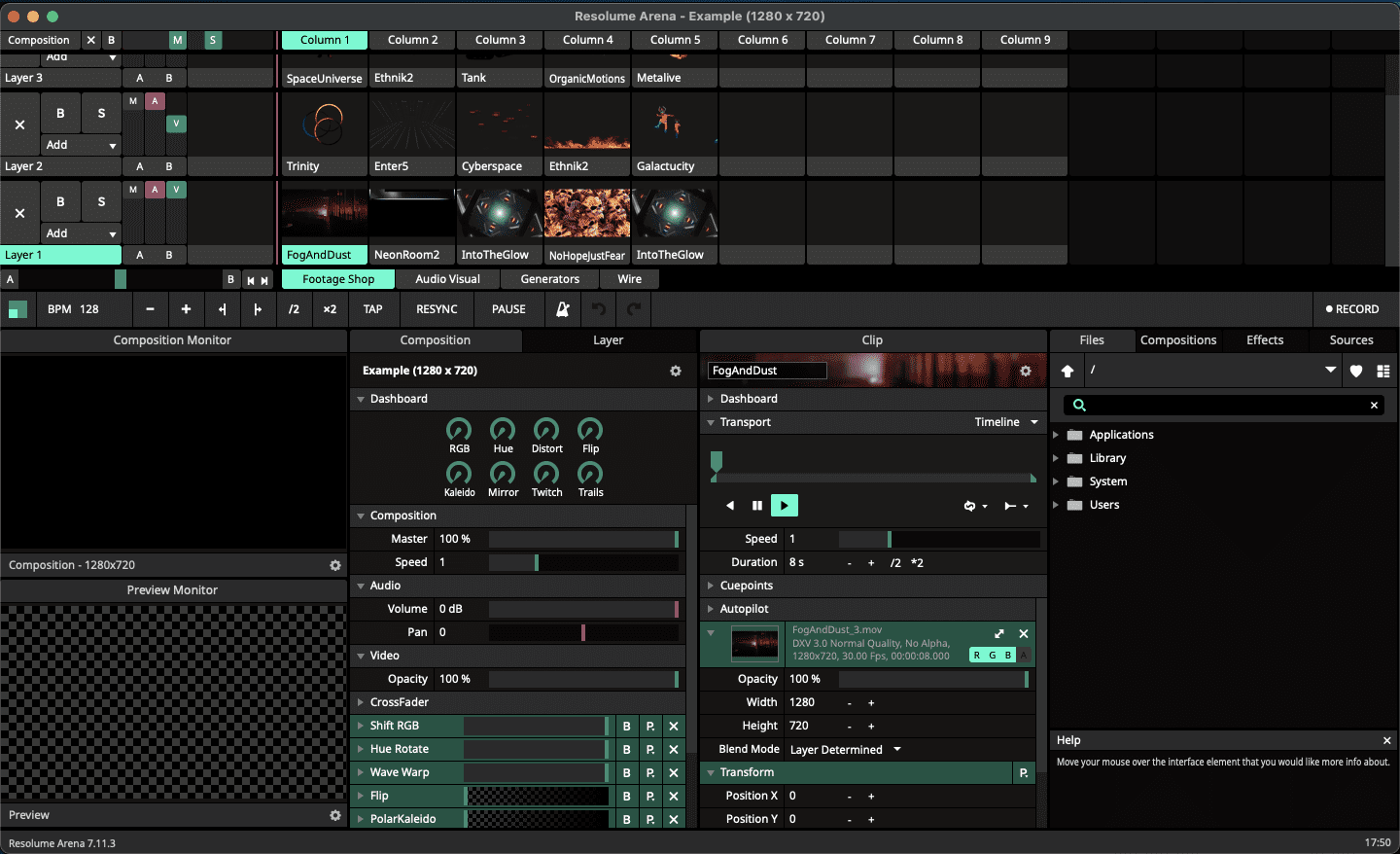Image resolution: width=1400 pixels, height=854 pixels.
Task: Click the Trails dashboard knob
Action: [x=590, y=473]
